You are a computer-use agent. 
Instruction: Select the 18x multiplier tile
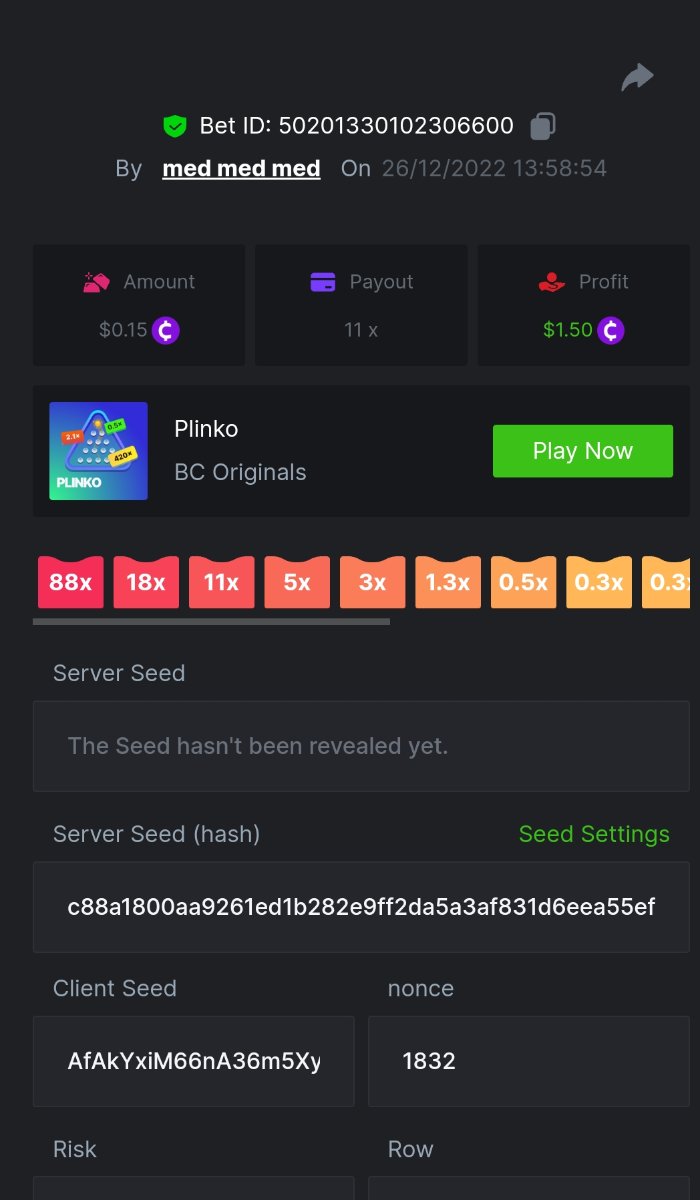pos(146,582)
